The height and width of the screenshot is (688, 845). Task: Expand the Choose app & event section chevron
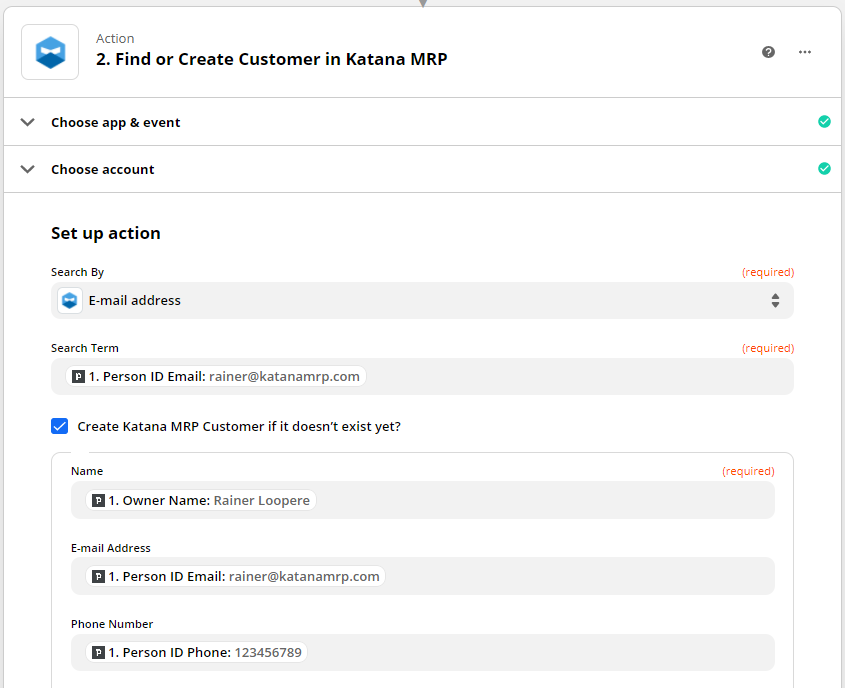(x=27, y=122)
